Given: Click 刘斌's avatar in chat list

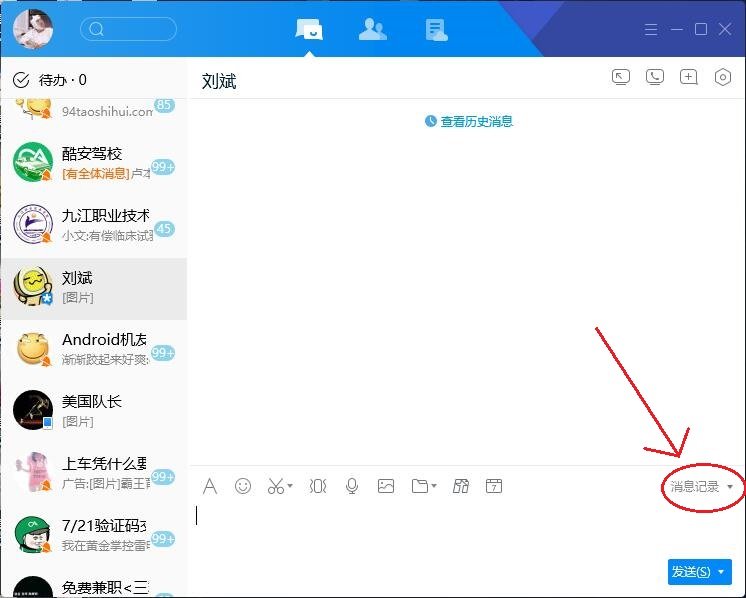Looking at the screenshot, I should 32,286.
